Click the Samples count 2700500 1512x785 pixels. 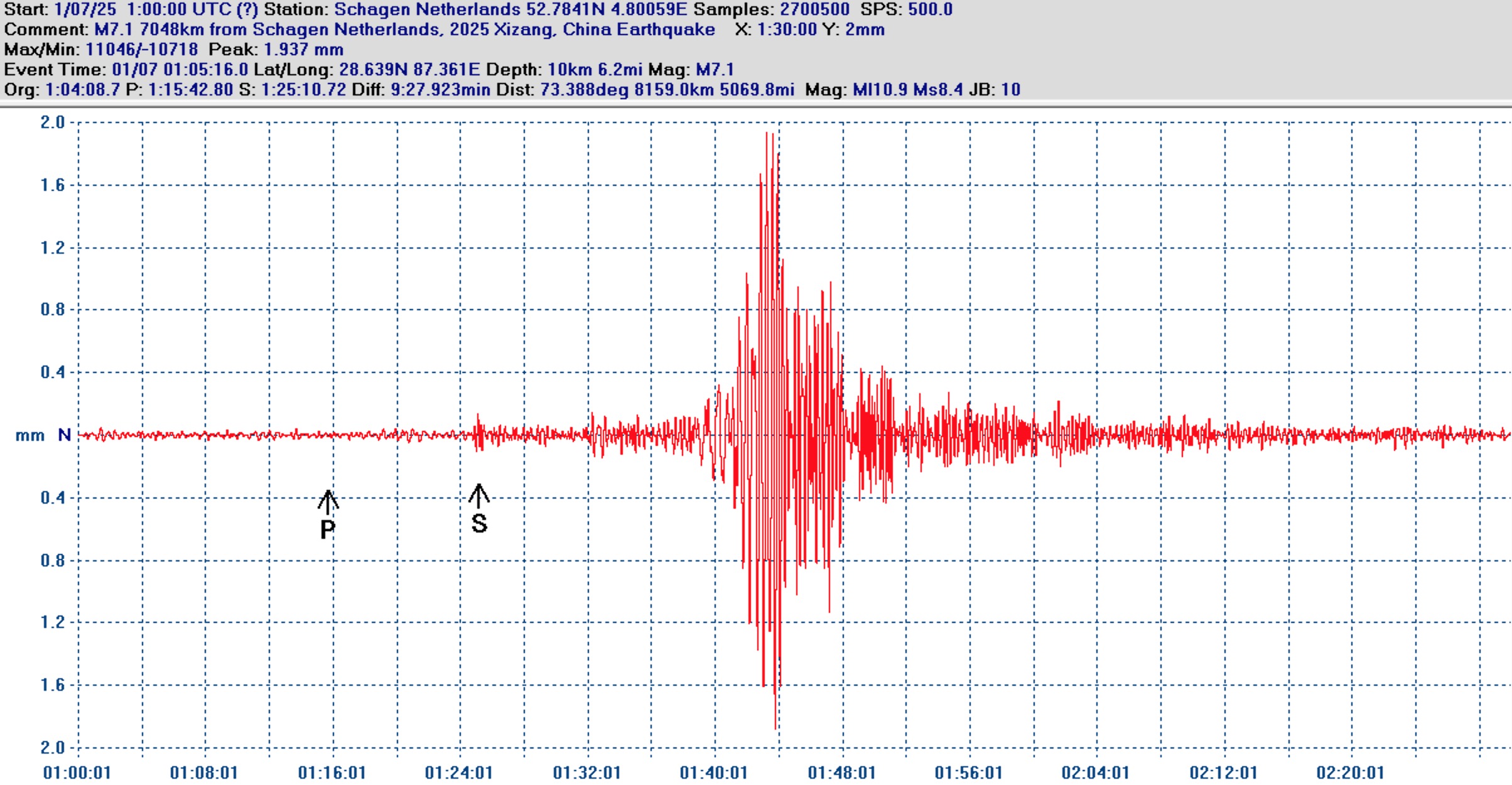(814, 9)
